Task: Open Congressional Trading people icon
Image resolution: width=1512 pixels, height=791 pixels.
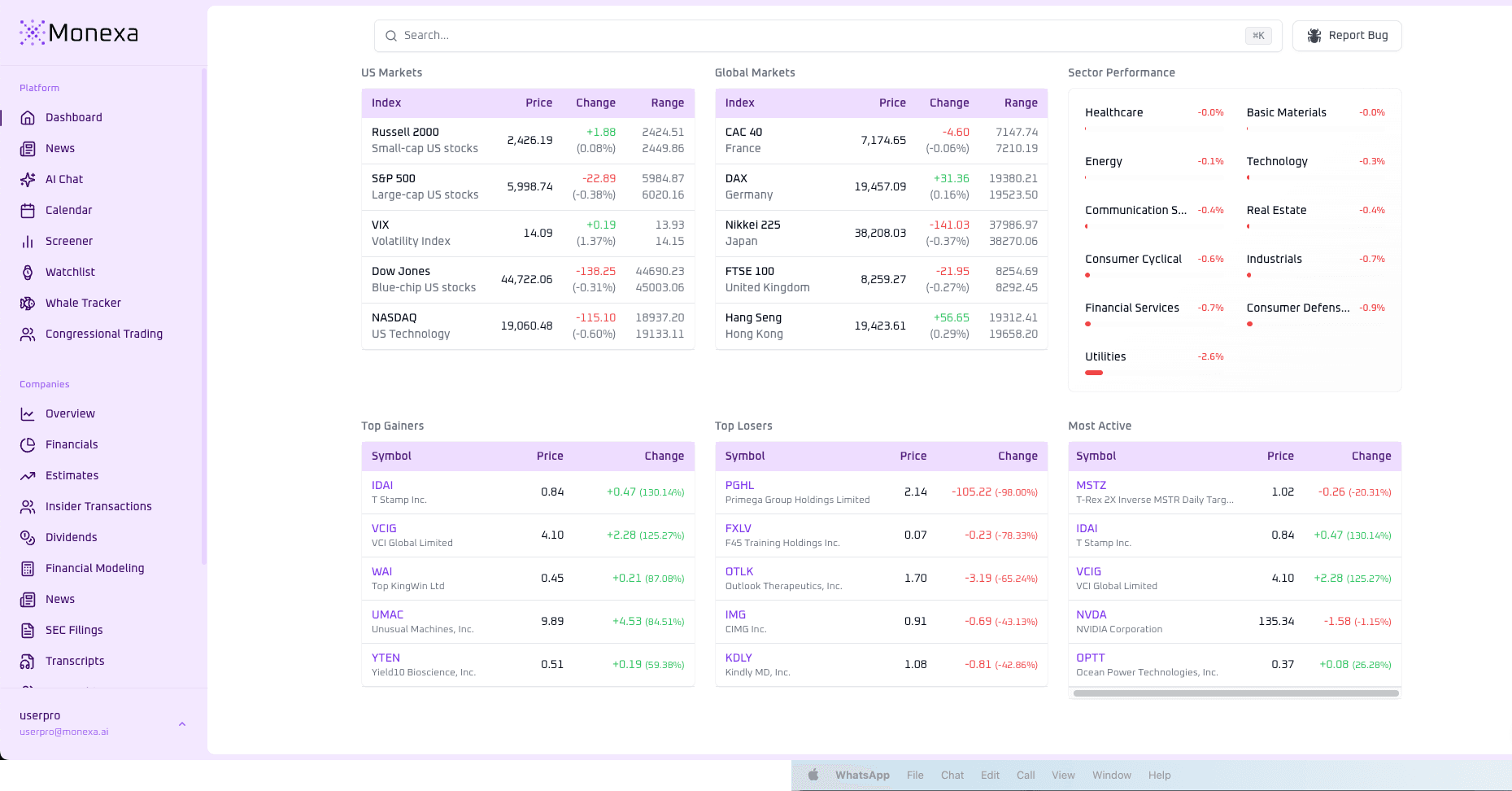Action: (28, 334)
